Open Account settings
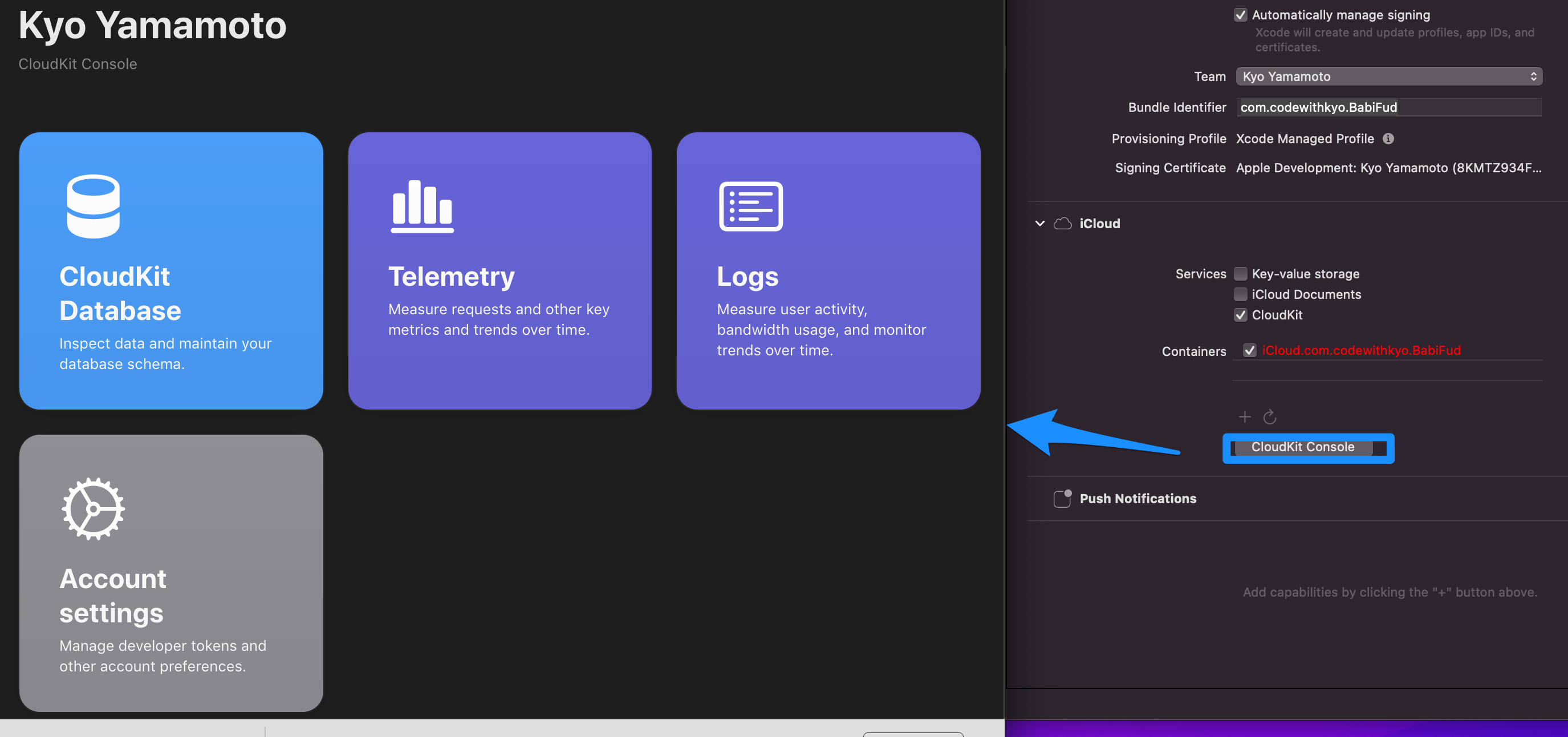Viewport: 1568px width, 737px height. point(171,573)
